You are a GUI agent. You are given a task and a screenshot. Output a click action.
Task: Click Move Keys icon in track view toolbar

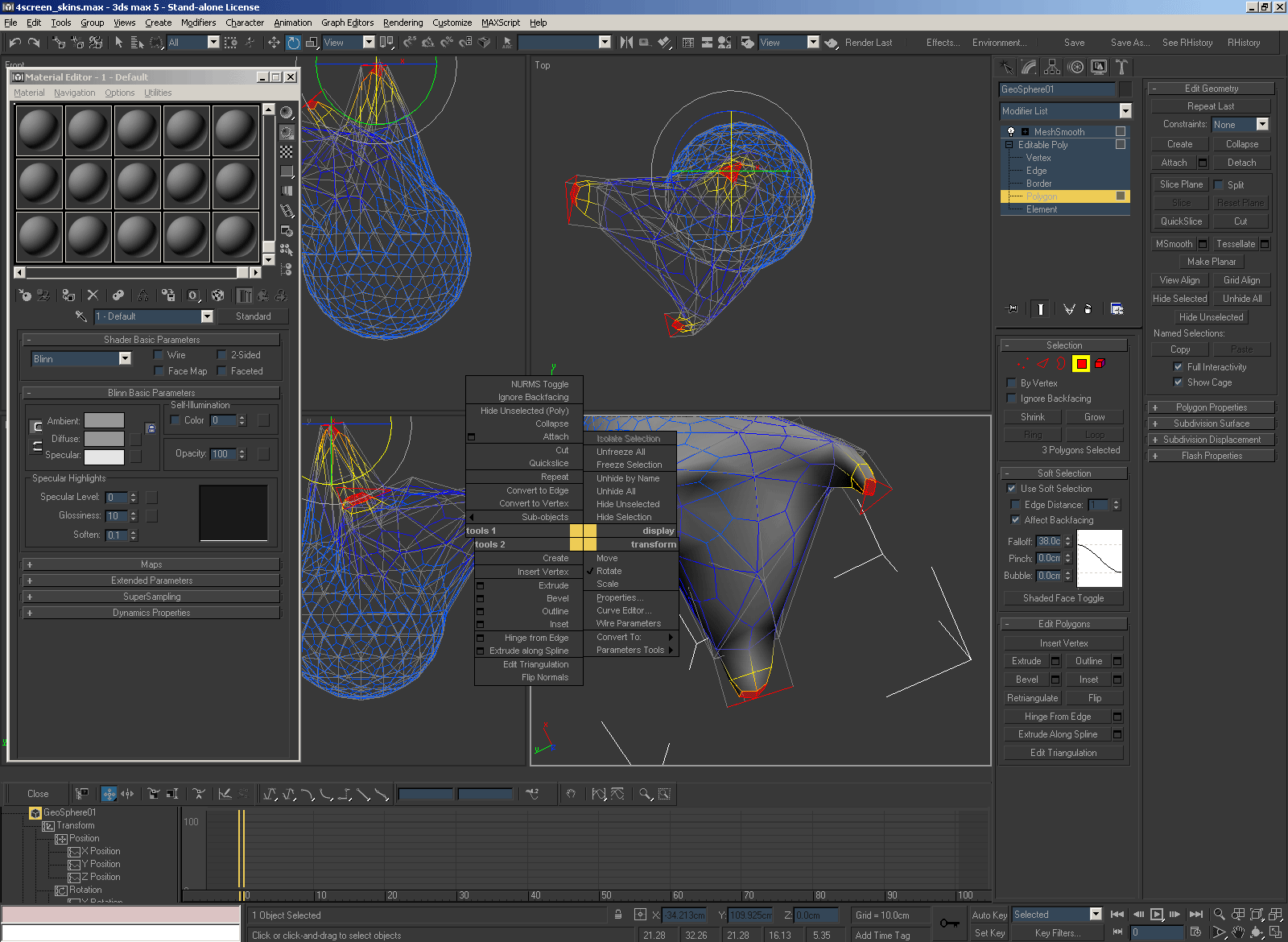pyautogui.click(x=109, y=794)
